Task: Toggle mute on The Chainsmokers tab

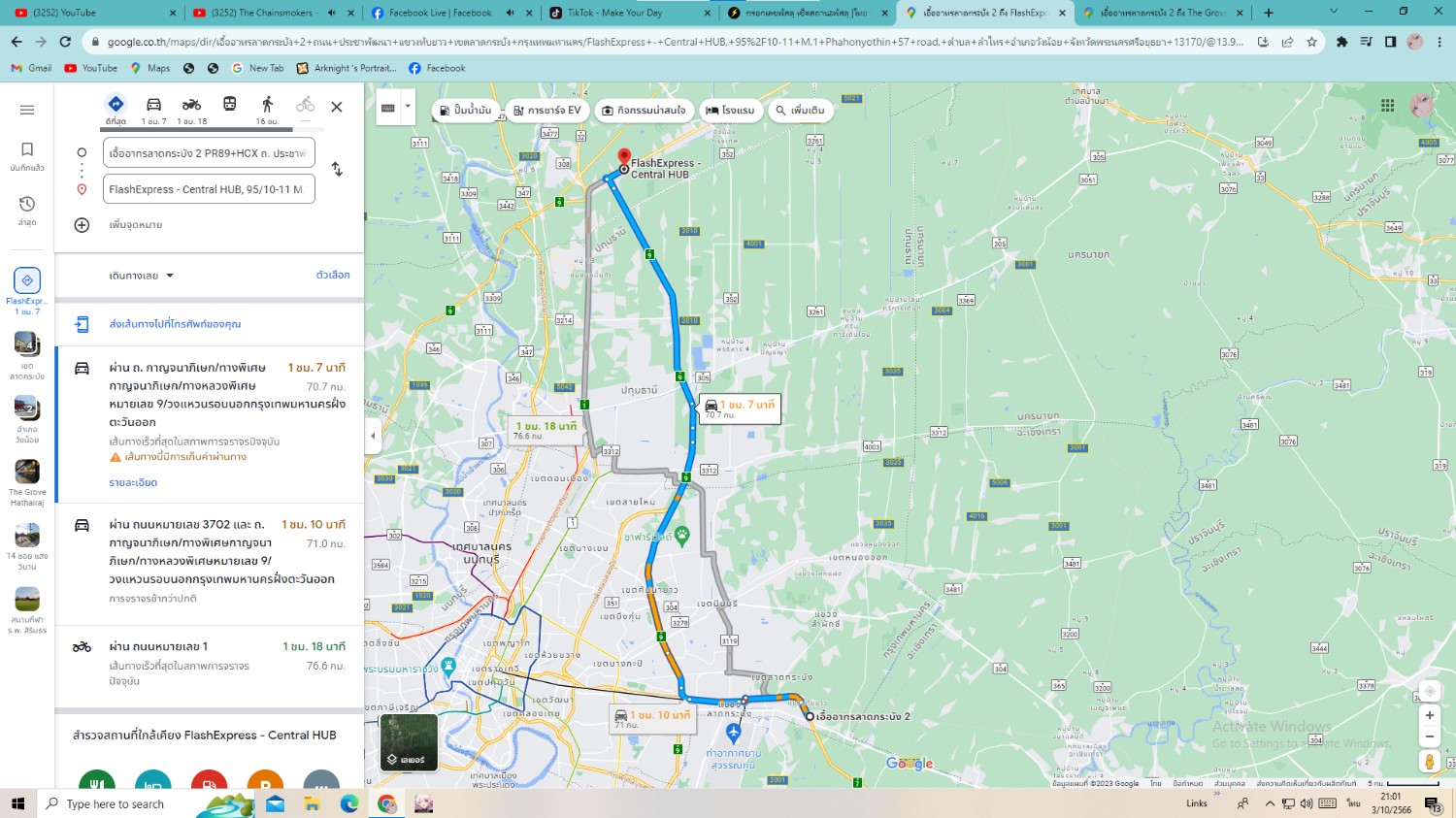Action: click(x=331, y=13)
